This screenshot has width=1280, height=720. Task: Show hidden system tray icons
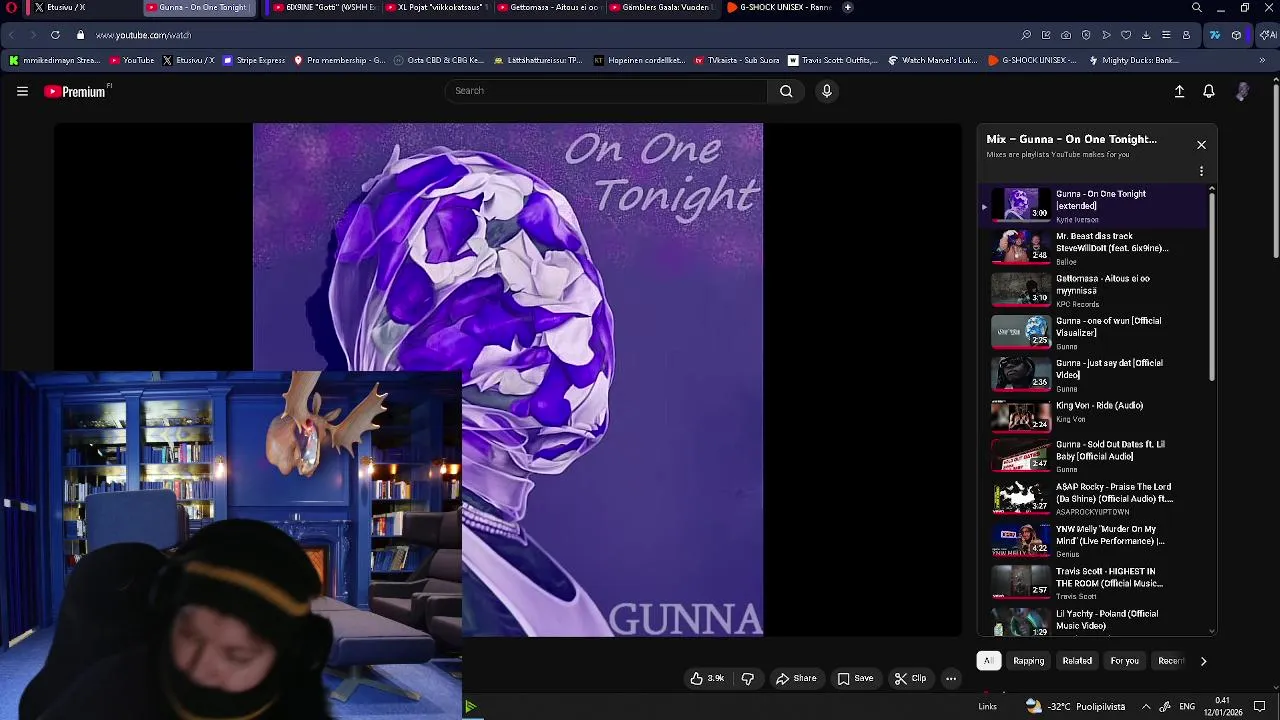[x=1146, y=707]
